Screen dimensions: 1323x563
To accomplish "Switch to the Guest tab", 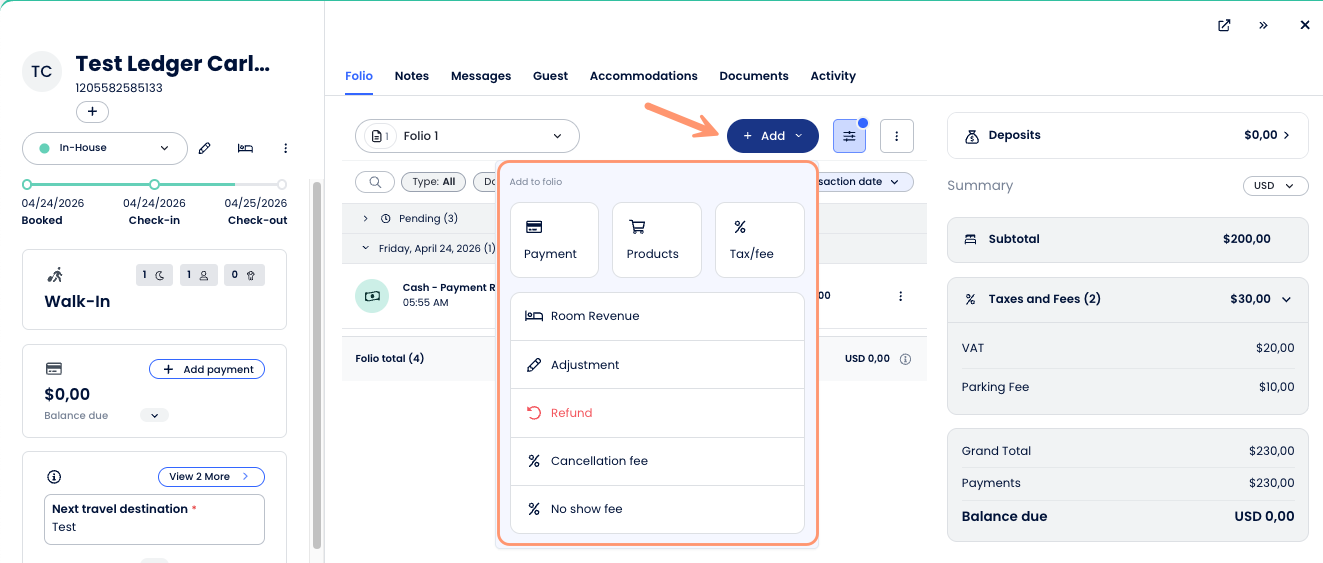I will [x=550, y=76].
